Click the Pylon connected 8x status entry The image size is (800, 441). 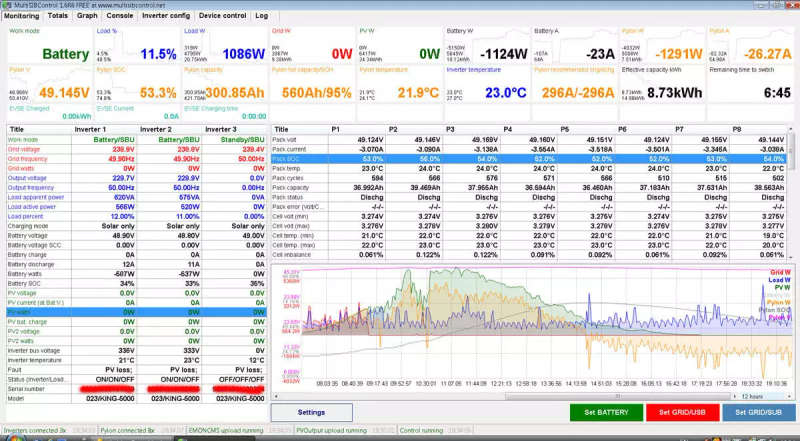pyautogui.click(x=128, y=431)
